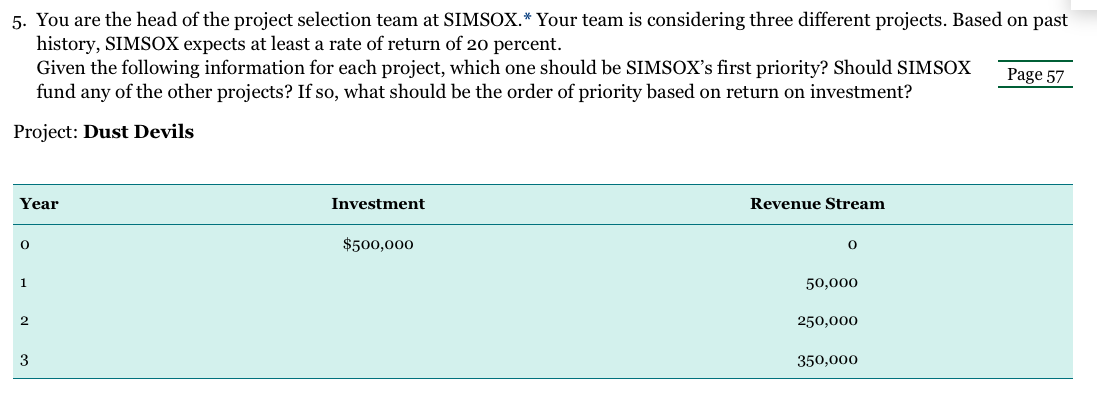Click the Page 57 marker
The height and width of the screenshot is (411, 1097).
pos(1035,74)
